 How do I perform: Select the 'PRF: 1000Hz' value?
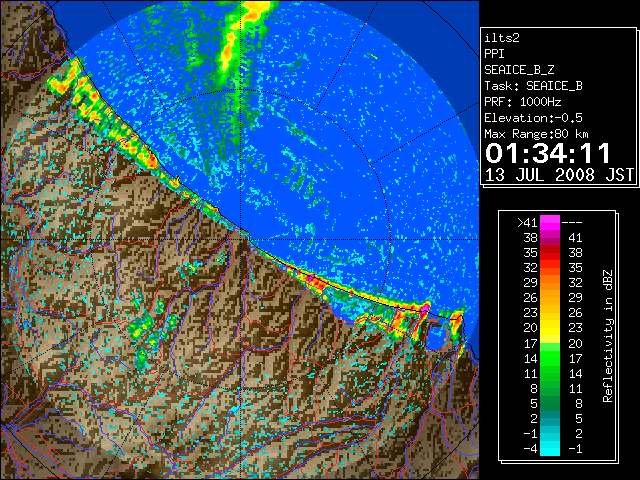[522, 102]
